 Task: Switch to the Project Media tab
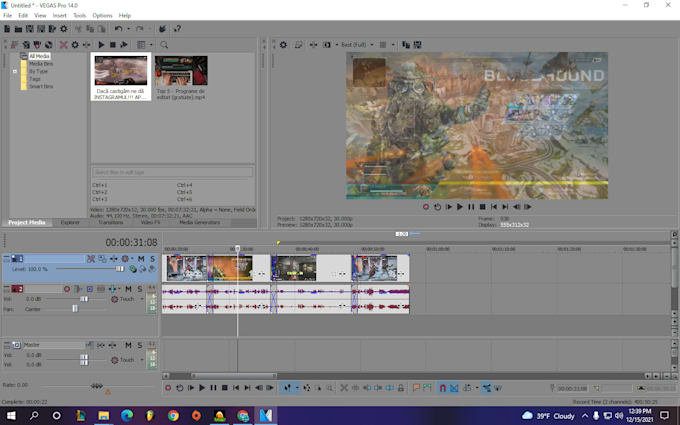click(27, 222)
